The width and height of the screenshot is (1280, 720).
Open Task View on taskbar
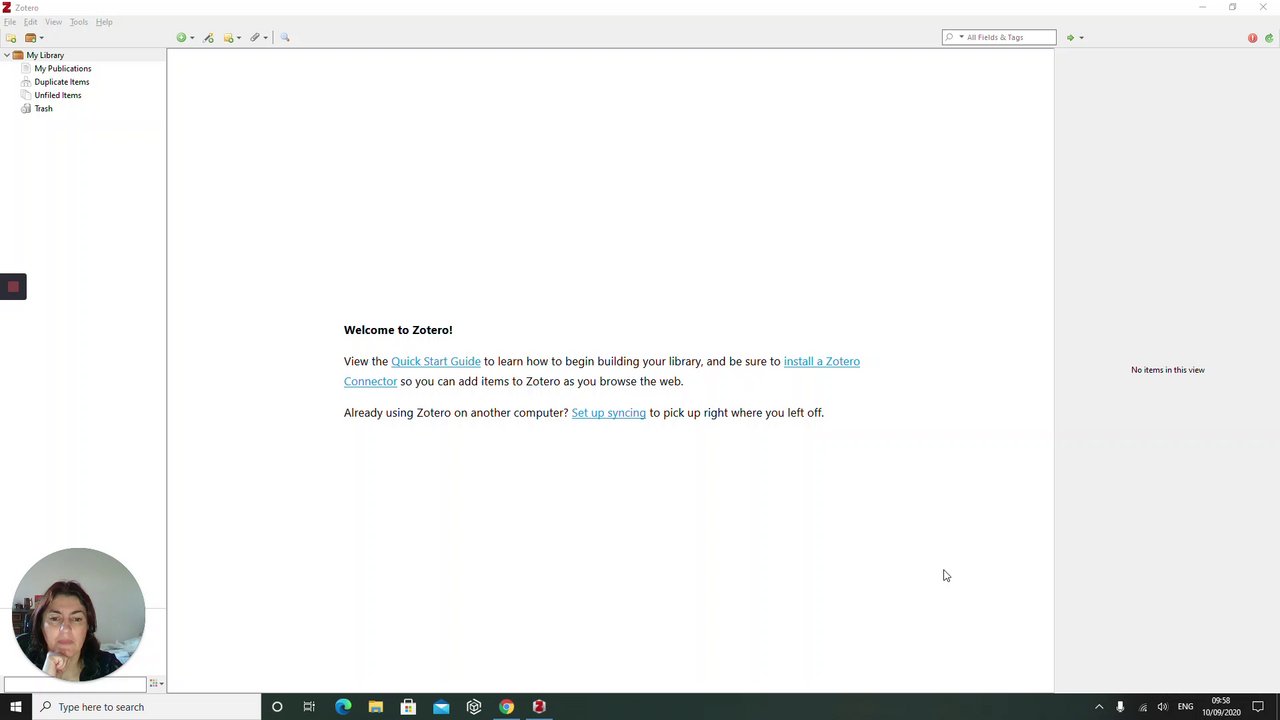[x=309, y=707]
